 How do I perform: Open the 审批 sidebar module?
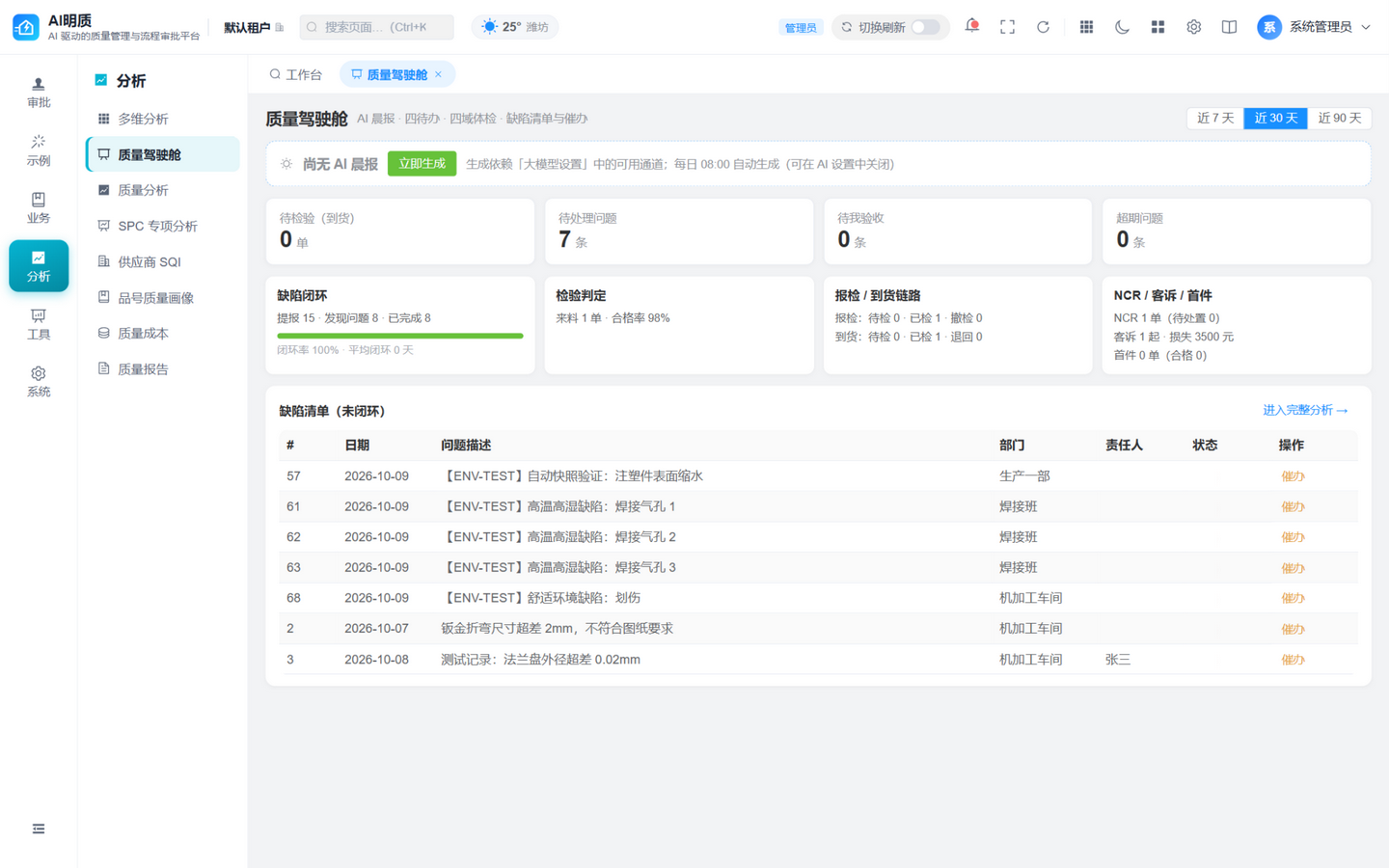click(x=39, y=93)
